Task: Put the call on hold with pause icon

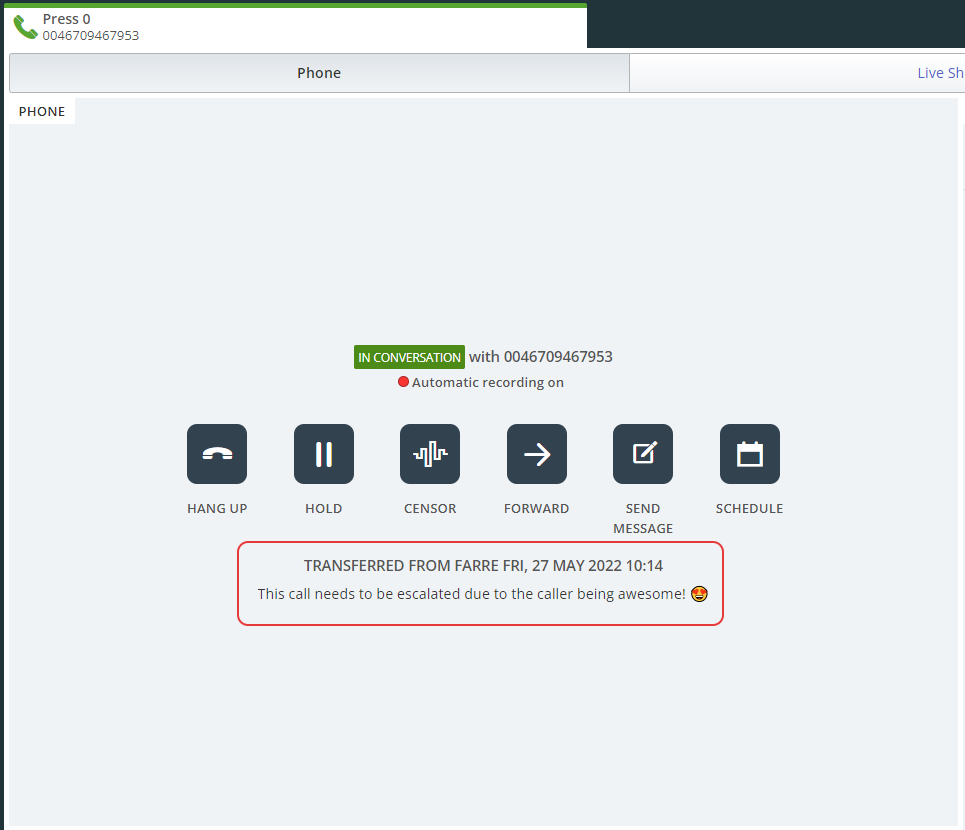Action: 324,454
